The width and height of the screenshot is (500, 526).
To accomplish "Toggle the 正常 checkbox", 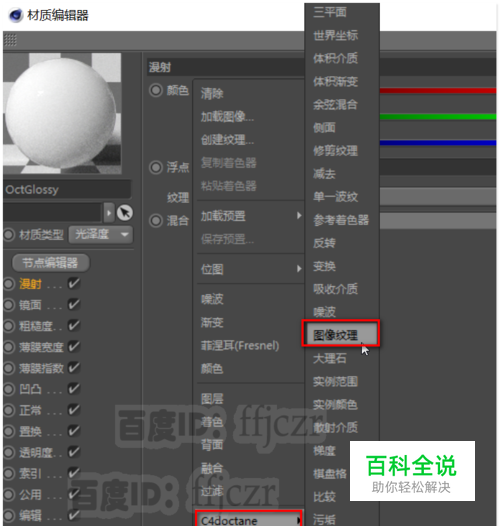I will [73, 410].
